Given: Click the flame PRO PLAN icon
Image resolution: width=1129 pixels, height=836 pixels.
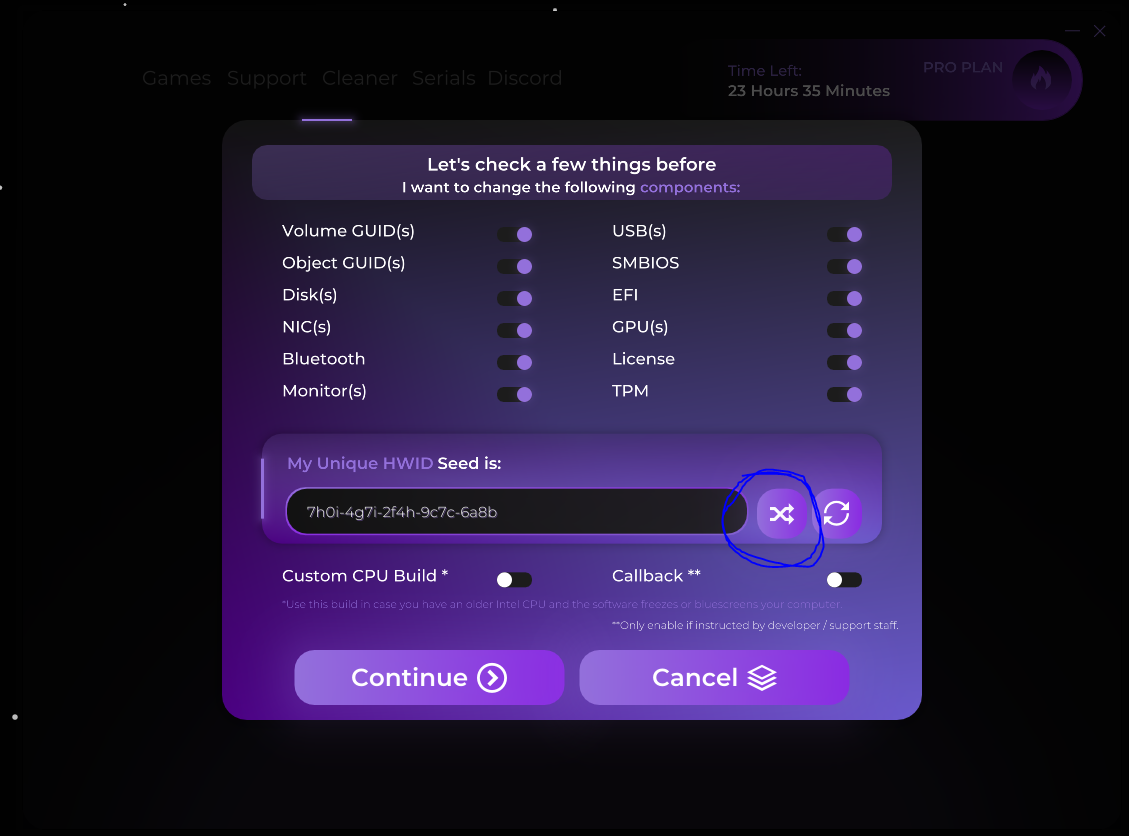Looking at the screenshot, I should point(1041,79).
